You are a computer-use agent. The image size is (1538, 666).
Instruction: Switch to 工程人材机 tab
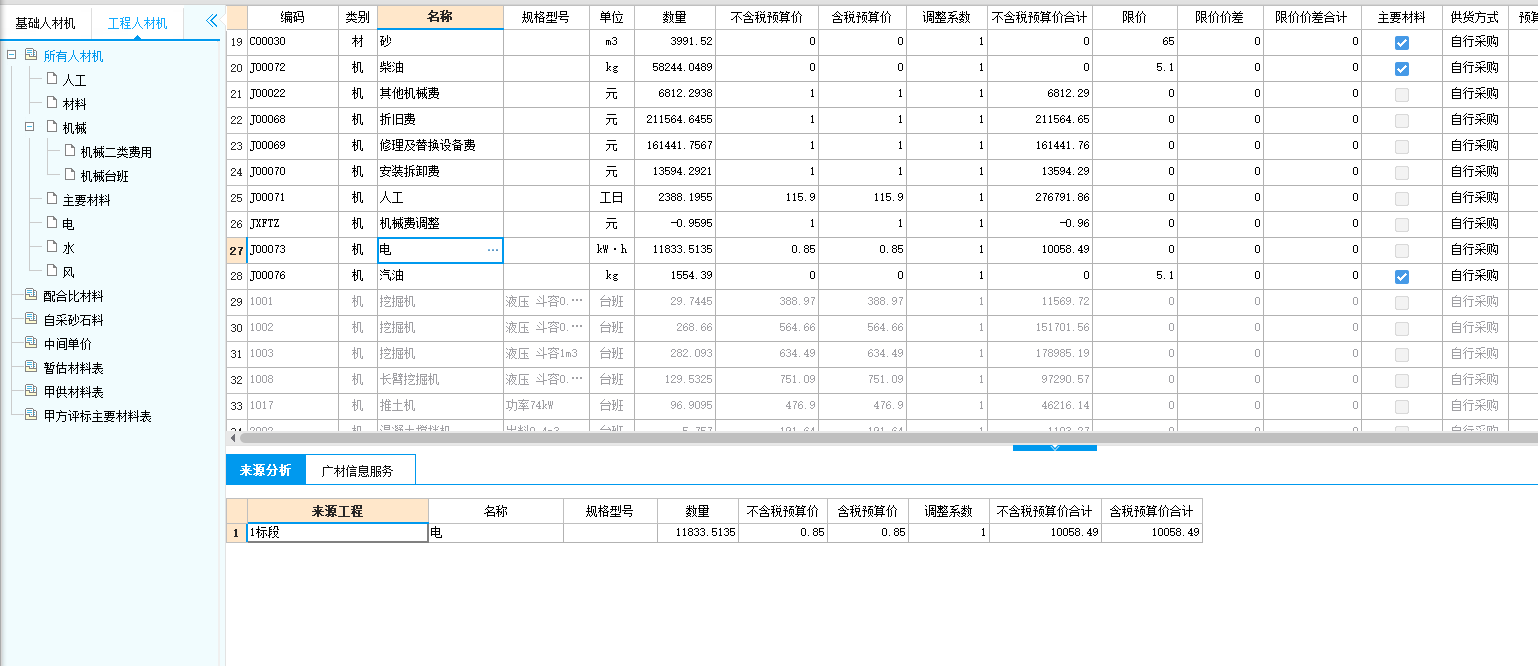[x=138, y=23]
